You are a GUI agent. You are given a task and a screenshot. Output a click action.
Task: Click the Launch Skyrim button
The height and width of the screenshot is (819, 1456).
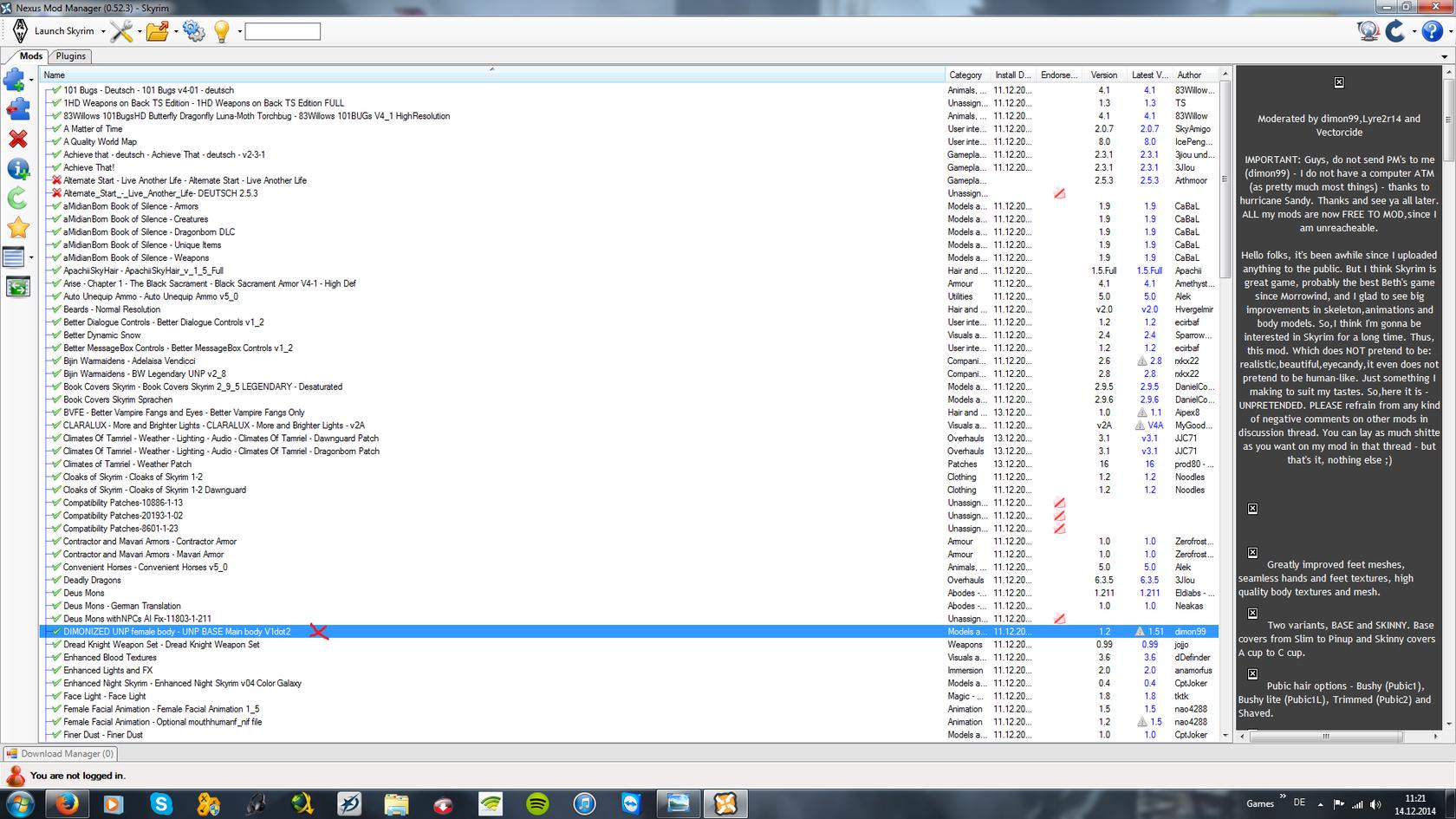[55, 31]
